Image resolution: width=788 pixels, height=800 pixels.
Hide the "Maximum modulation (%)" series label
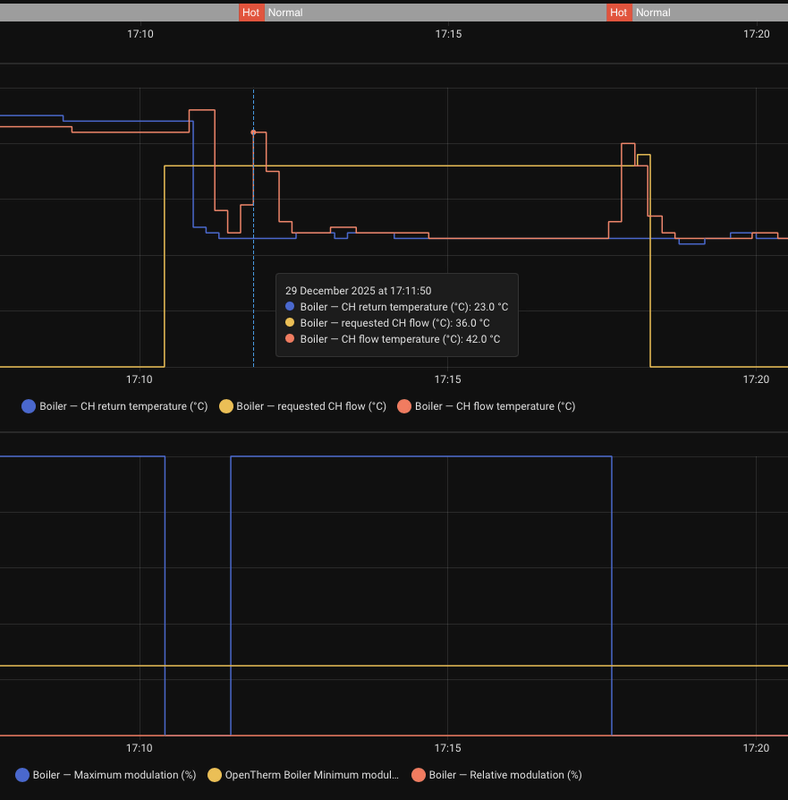point(114,775)
